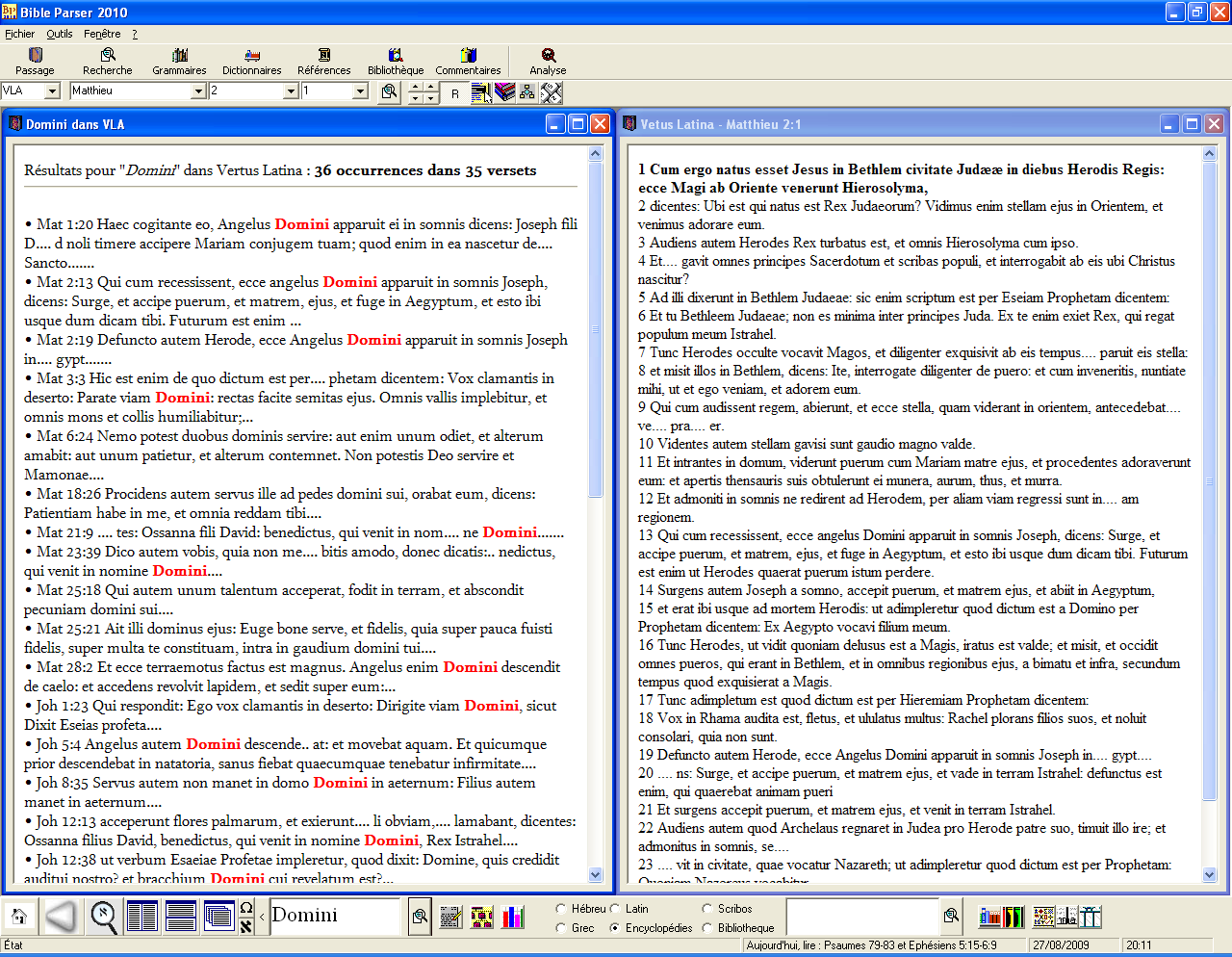Open the Références tool
Viewport: 1232px width, 957px height.
pos(324,62)
